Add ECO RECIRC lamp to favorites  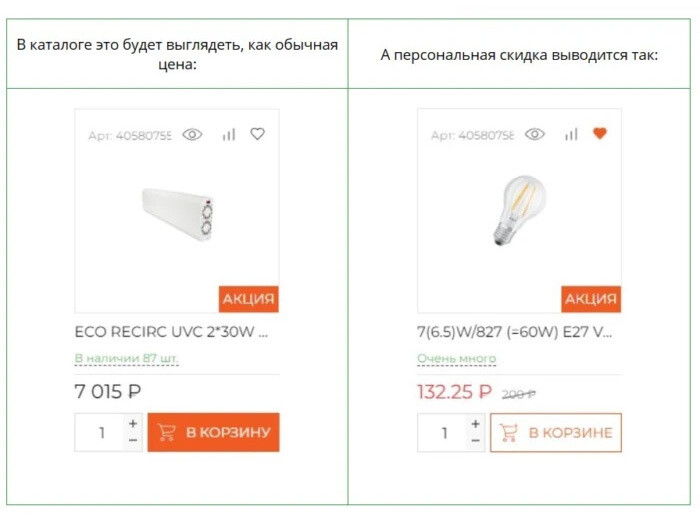click(x=257, y=134)
